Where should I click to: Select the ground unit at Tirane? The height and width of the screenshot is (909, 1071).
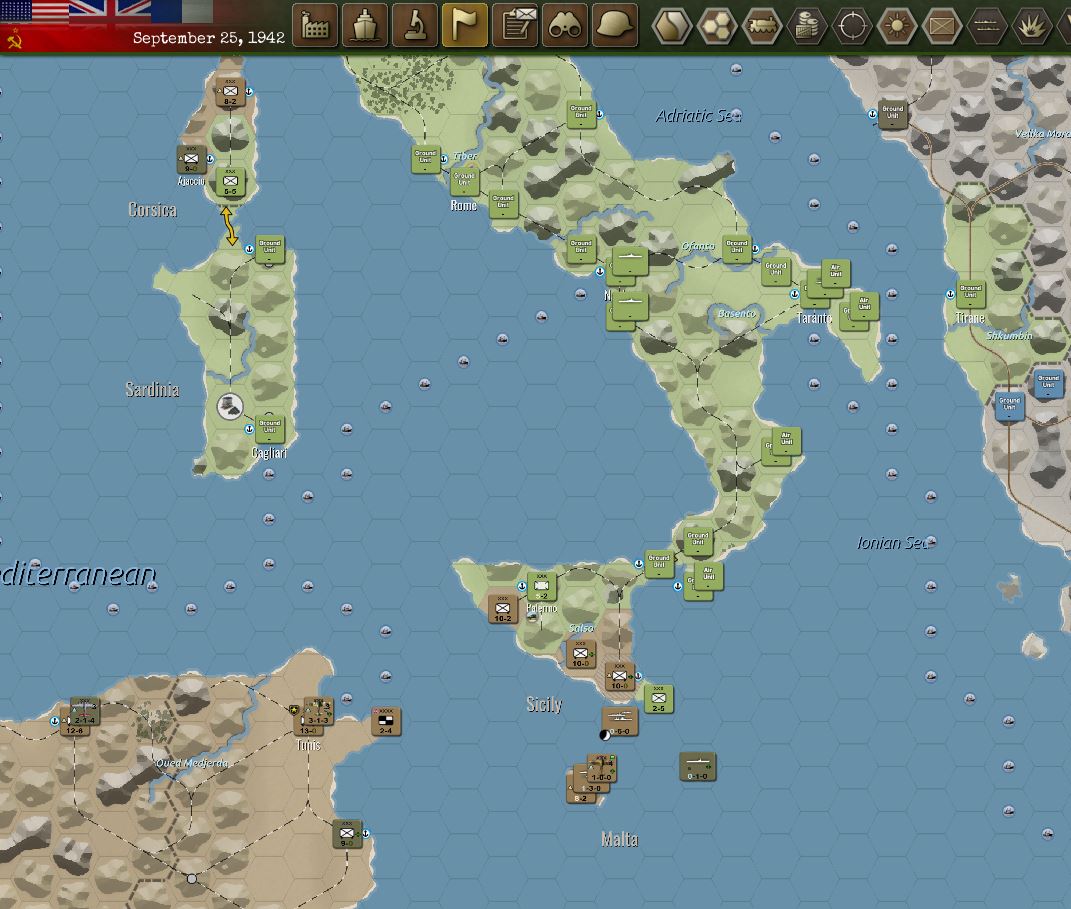[971, 294]
